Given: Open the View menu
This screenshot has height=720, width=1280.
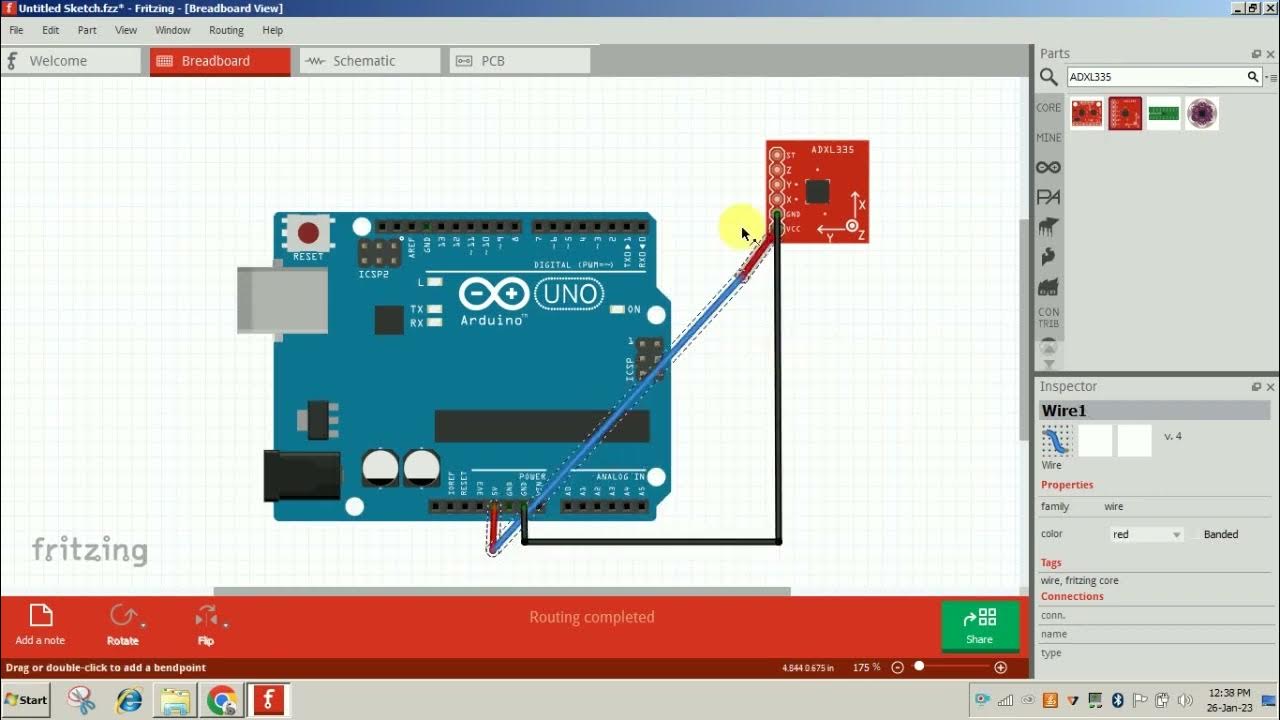Looking at the screenshot, I should pos(125,30).
